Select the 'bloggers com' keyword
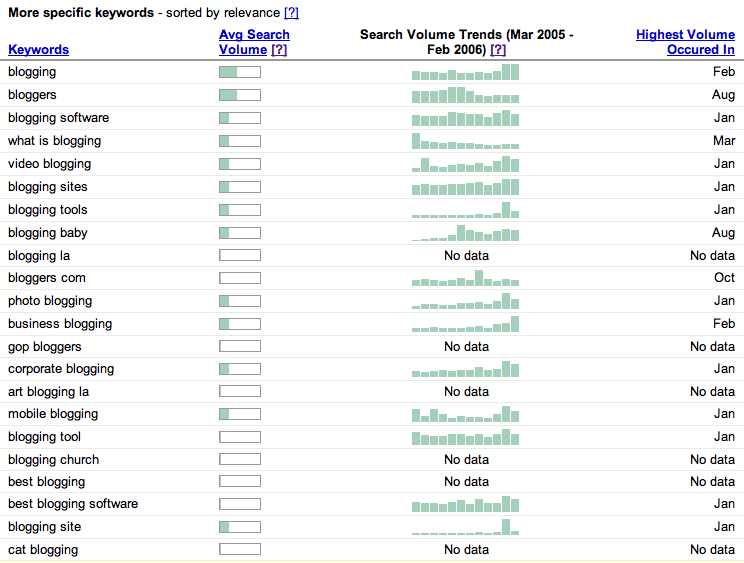 click(x=47, y=278)
